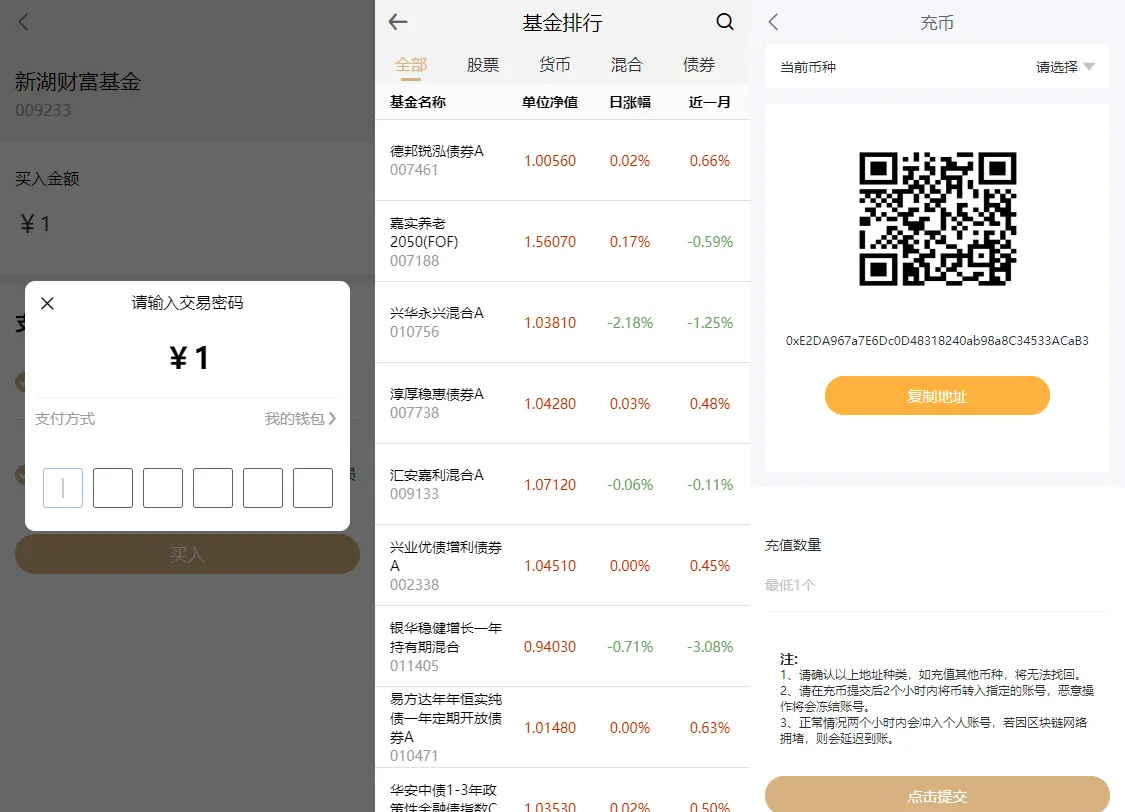Click the net value 1.56070
Viewport: 1125px width, 812px height.
point(550,242)
